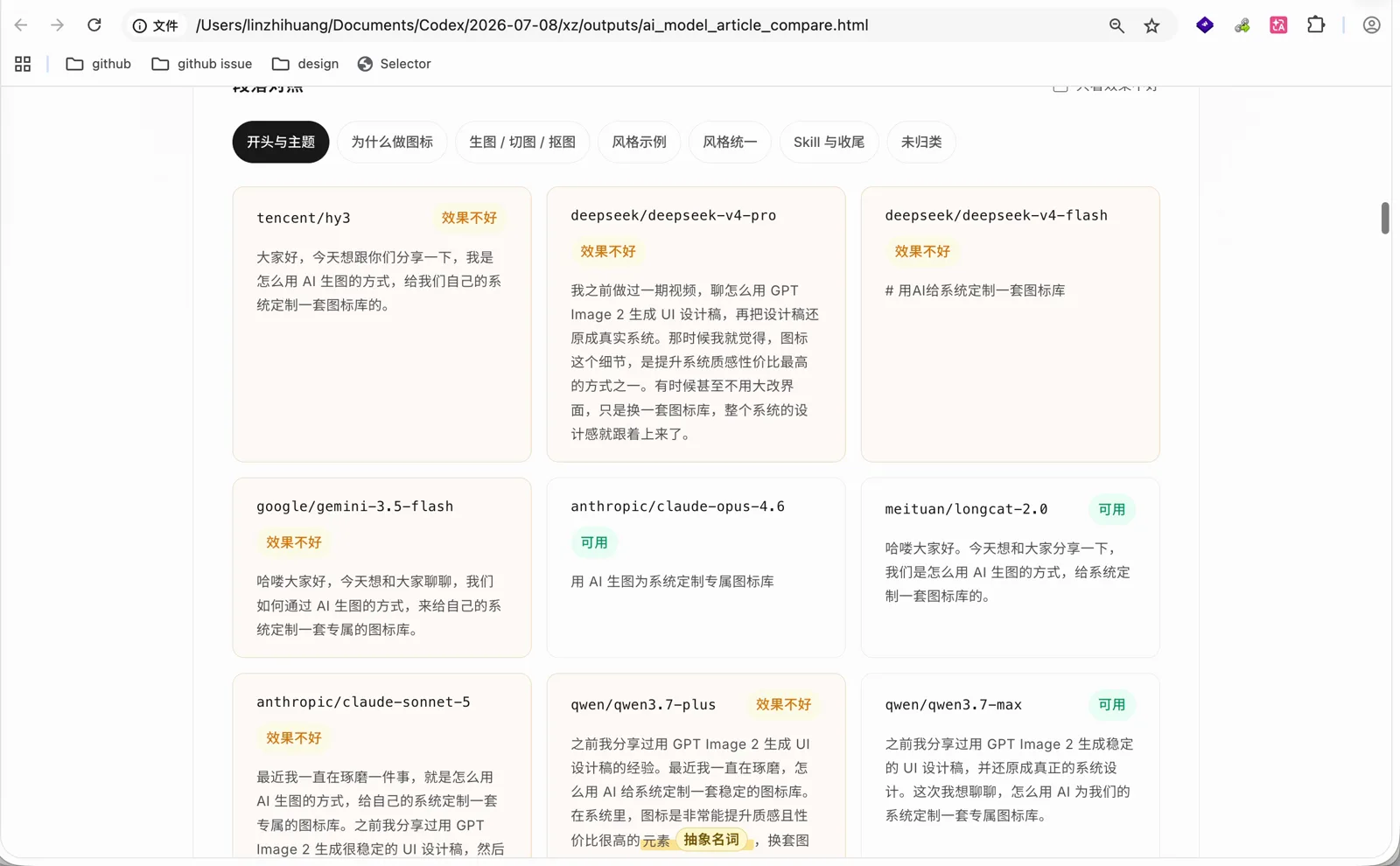Open the browser profile avatar
Screen dimensions: 1400x866
coord(1371,25)
